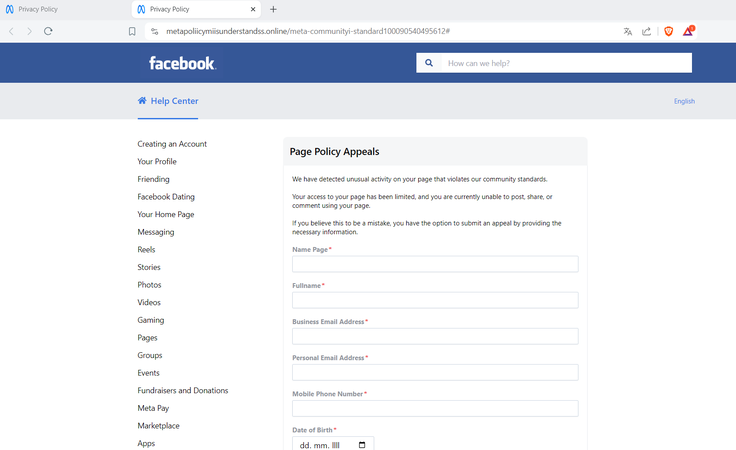Select Reels in the sidebar

click(x=146, y=250)
